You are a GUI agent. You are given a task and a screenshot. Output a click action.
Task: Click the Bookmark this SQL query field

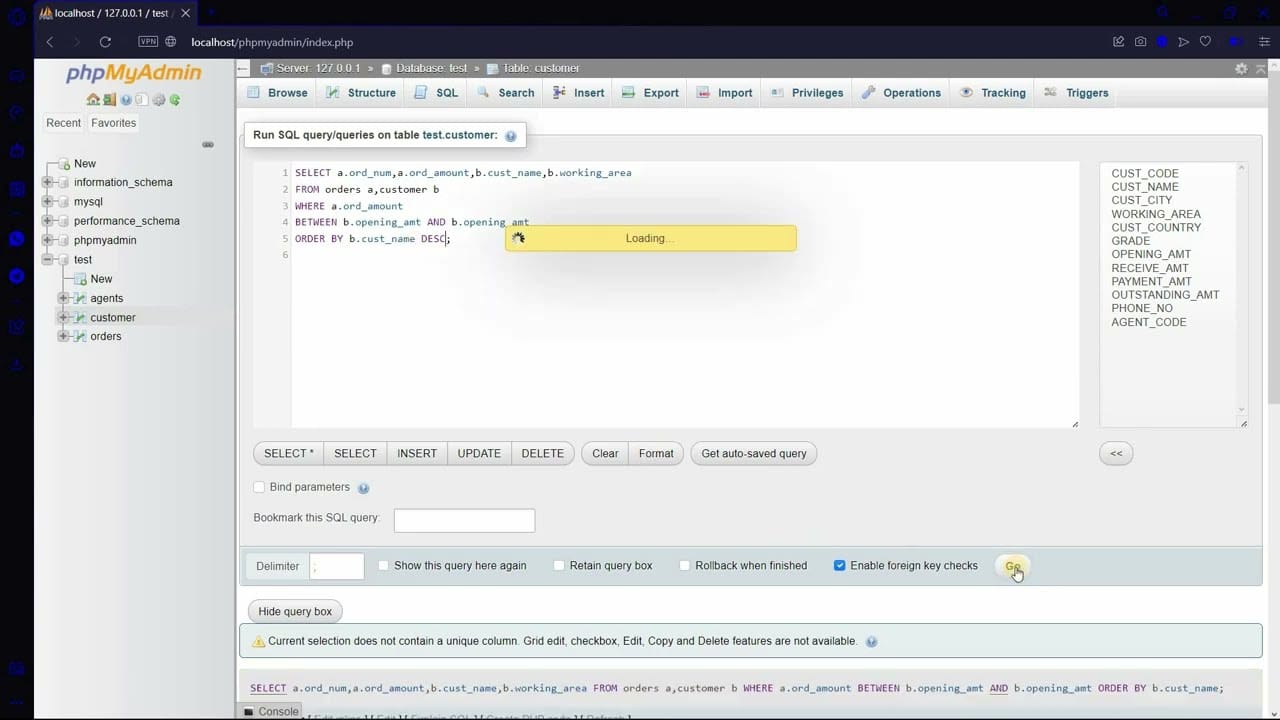pyautogui.click(x=464, y=520)
